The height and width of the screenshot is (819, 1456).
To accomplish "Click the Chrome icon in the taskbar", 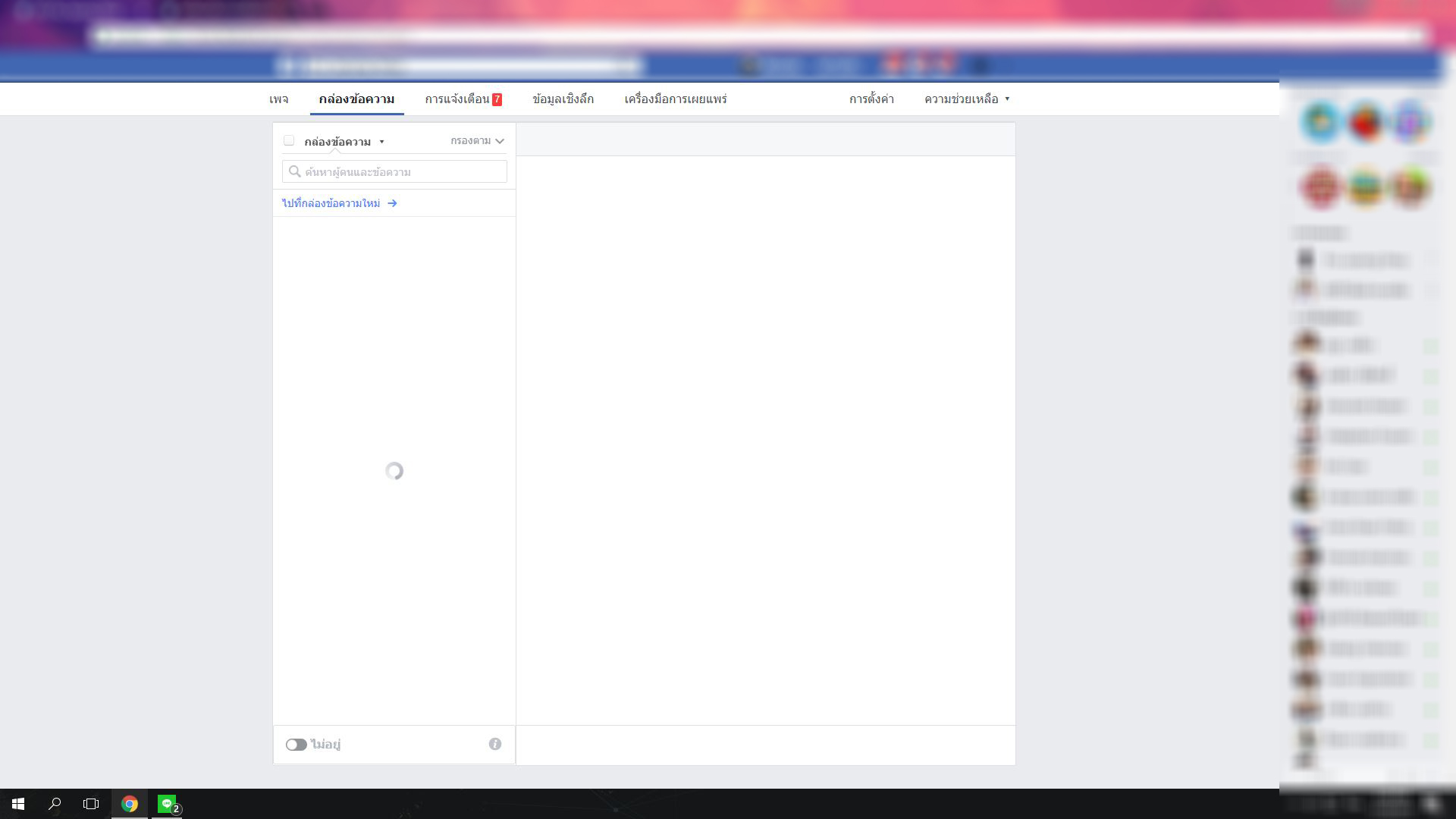I will (x=130, y=804).
